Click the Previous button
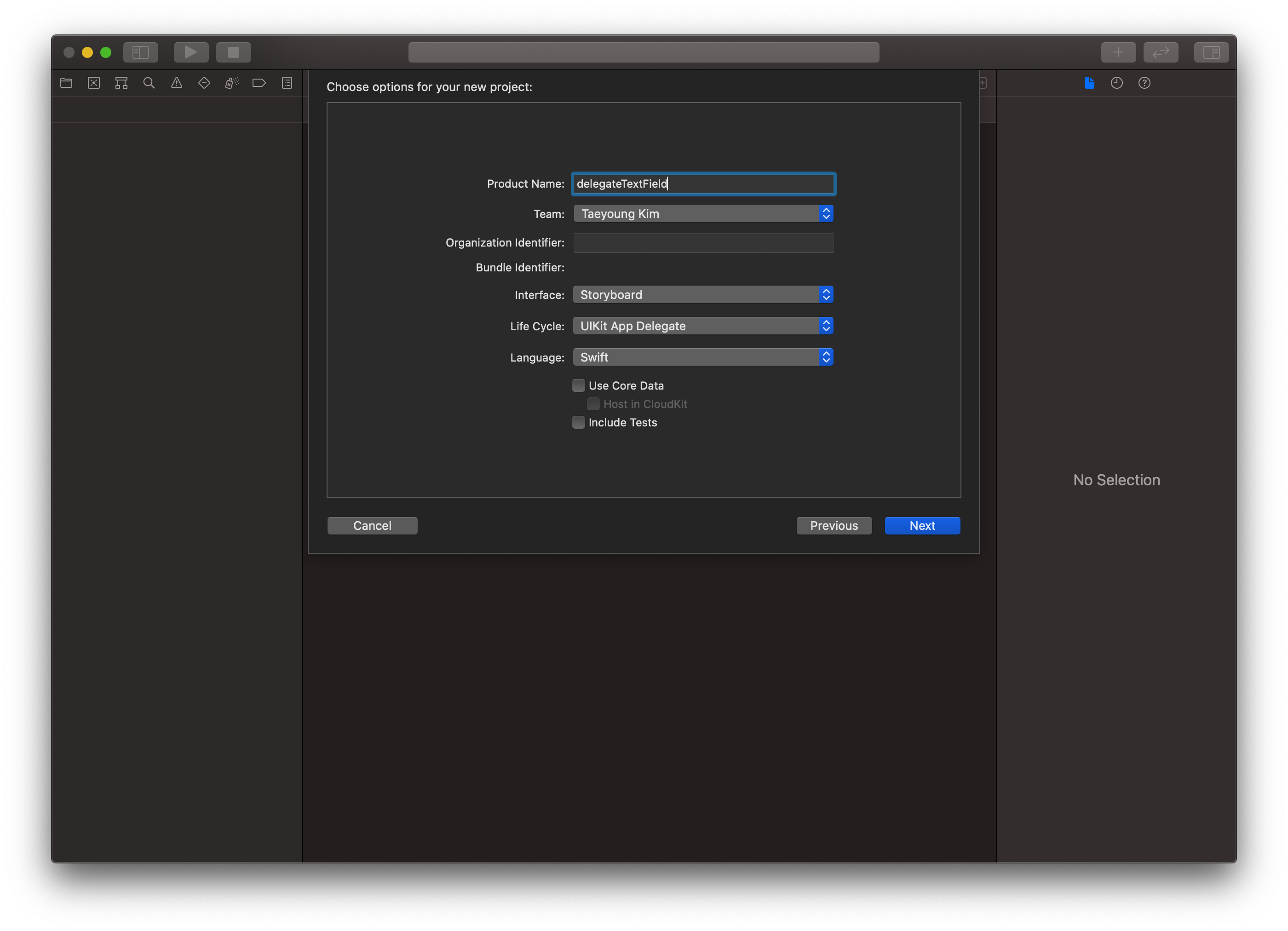Image resolution: width=1288 pixels, height=931 pixels. (834, 525)
